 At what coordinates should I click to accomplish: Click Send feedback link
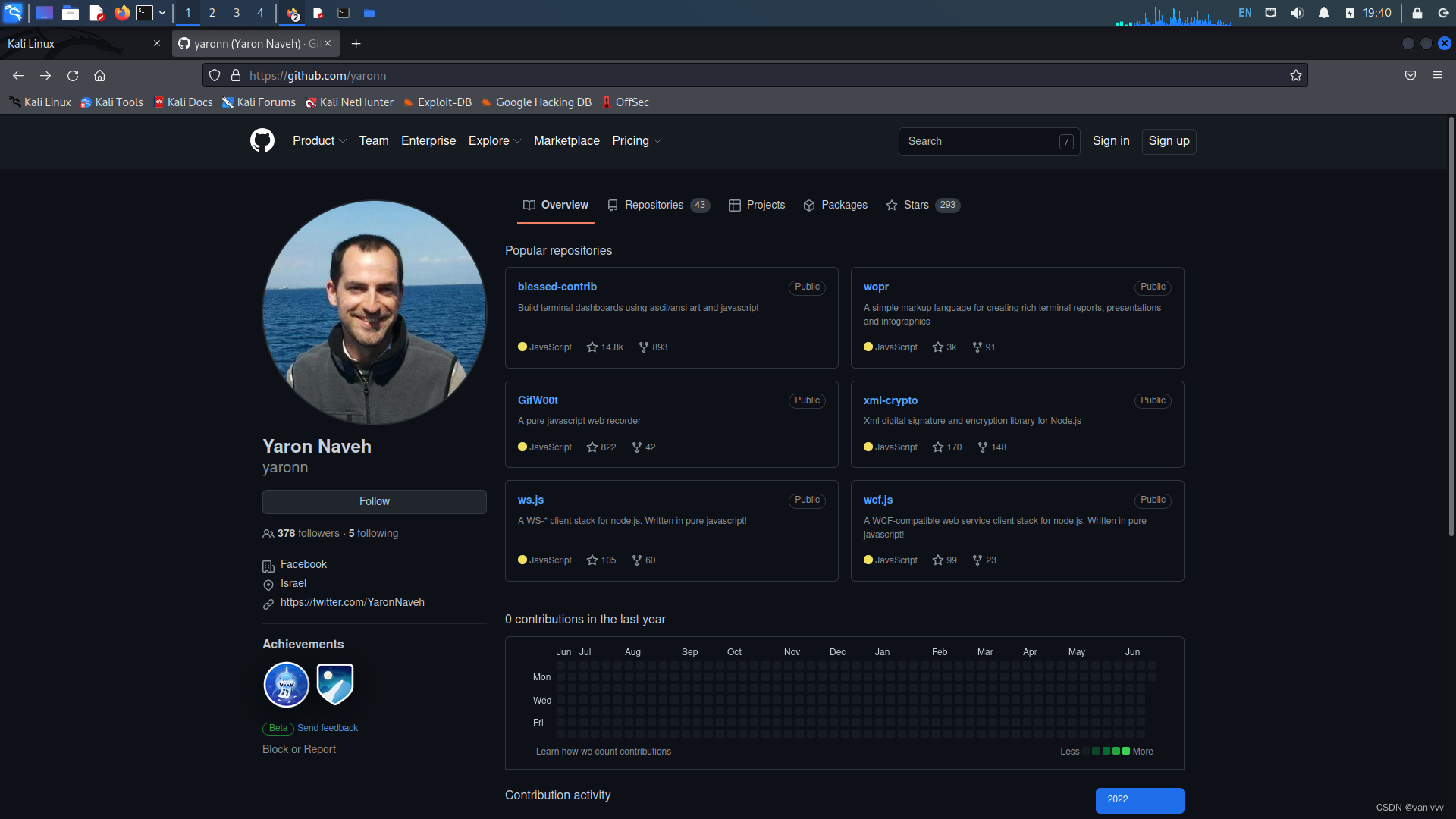[328, 728]
